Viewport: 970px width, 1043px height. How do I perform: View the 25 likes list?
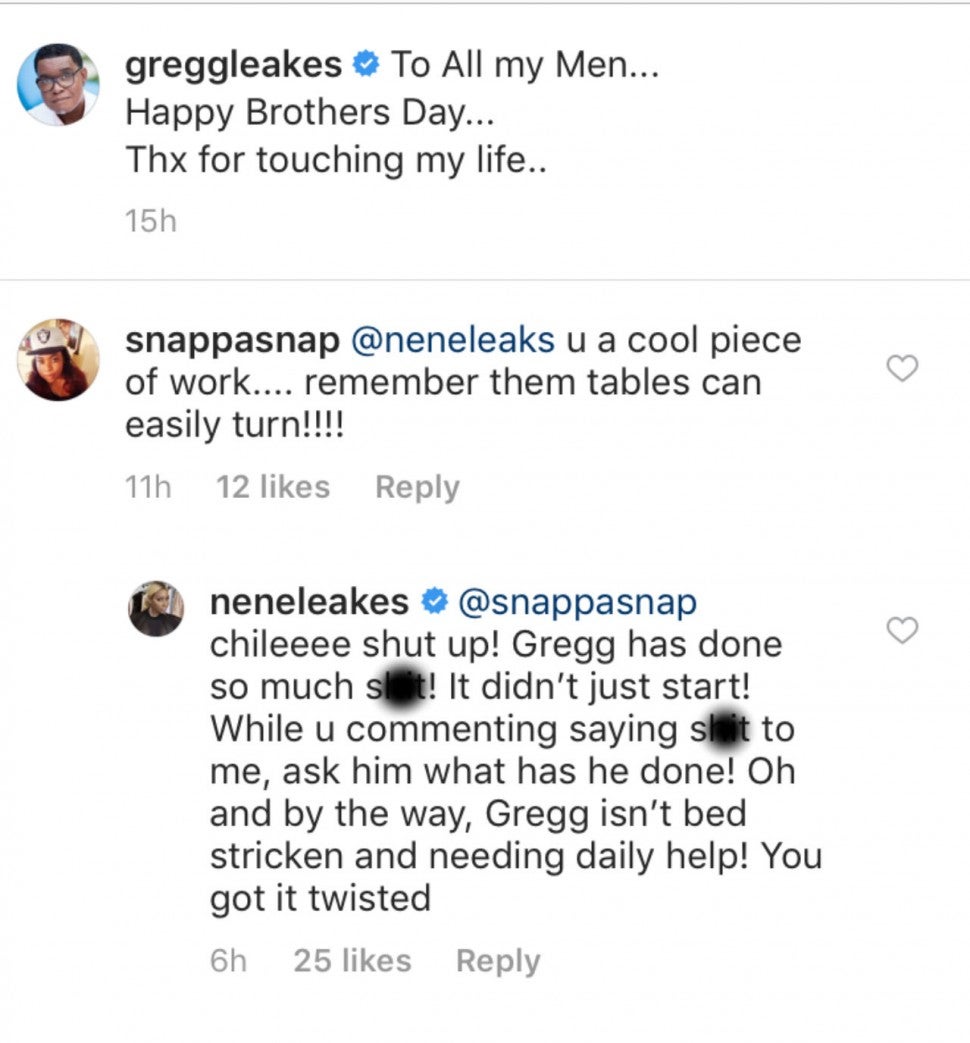click(x=352, y=961)
